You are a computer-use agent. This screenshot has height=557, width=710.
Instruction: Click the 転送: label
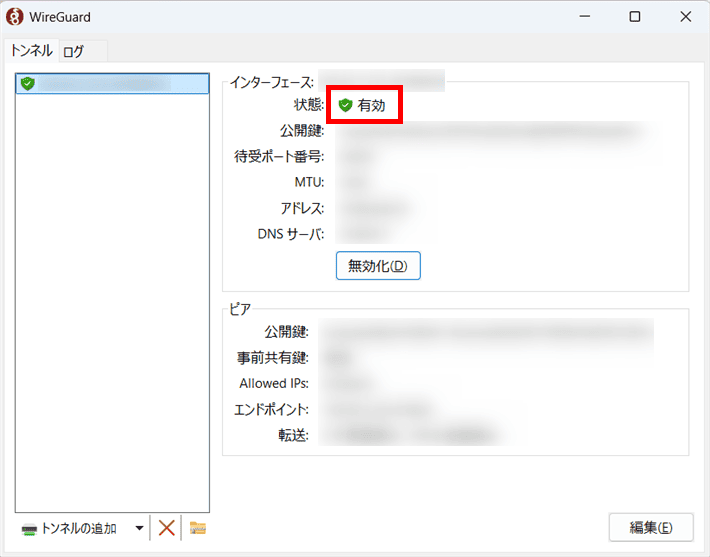coord(293,436)
